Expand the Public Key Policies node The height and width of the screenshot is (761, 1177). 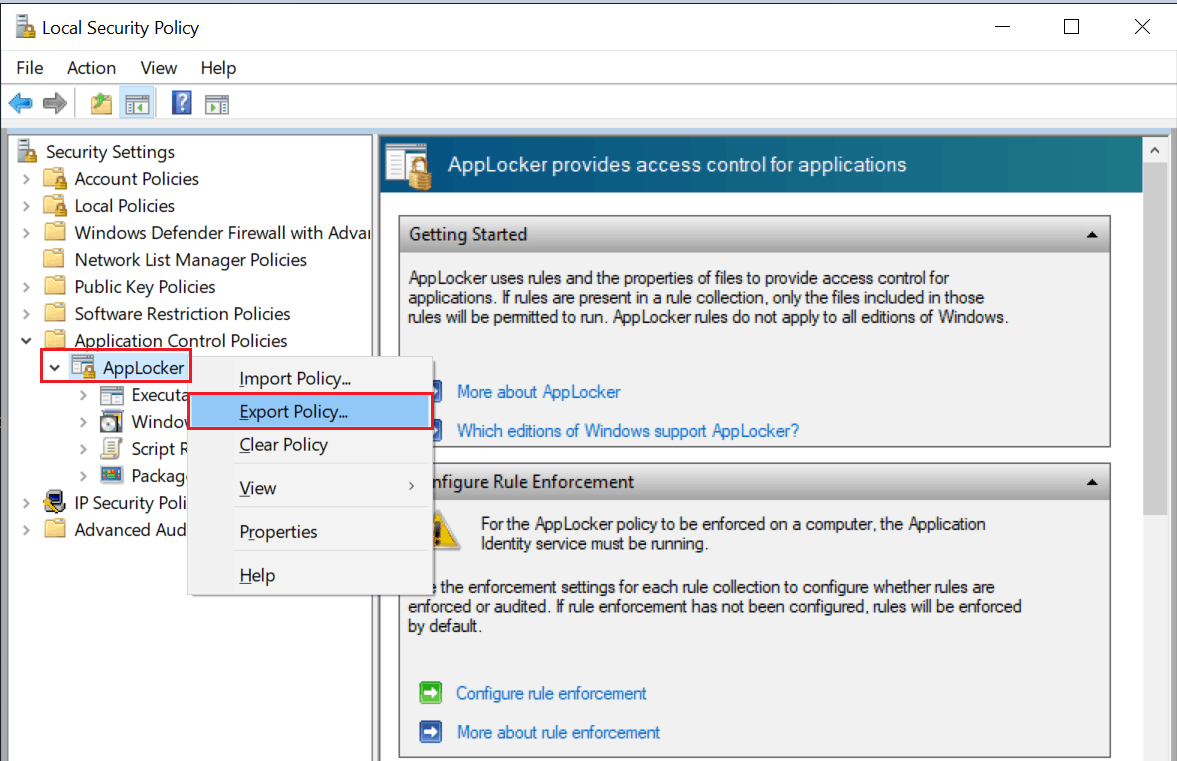pyautogui.click(x=26, y=287)
